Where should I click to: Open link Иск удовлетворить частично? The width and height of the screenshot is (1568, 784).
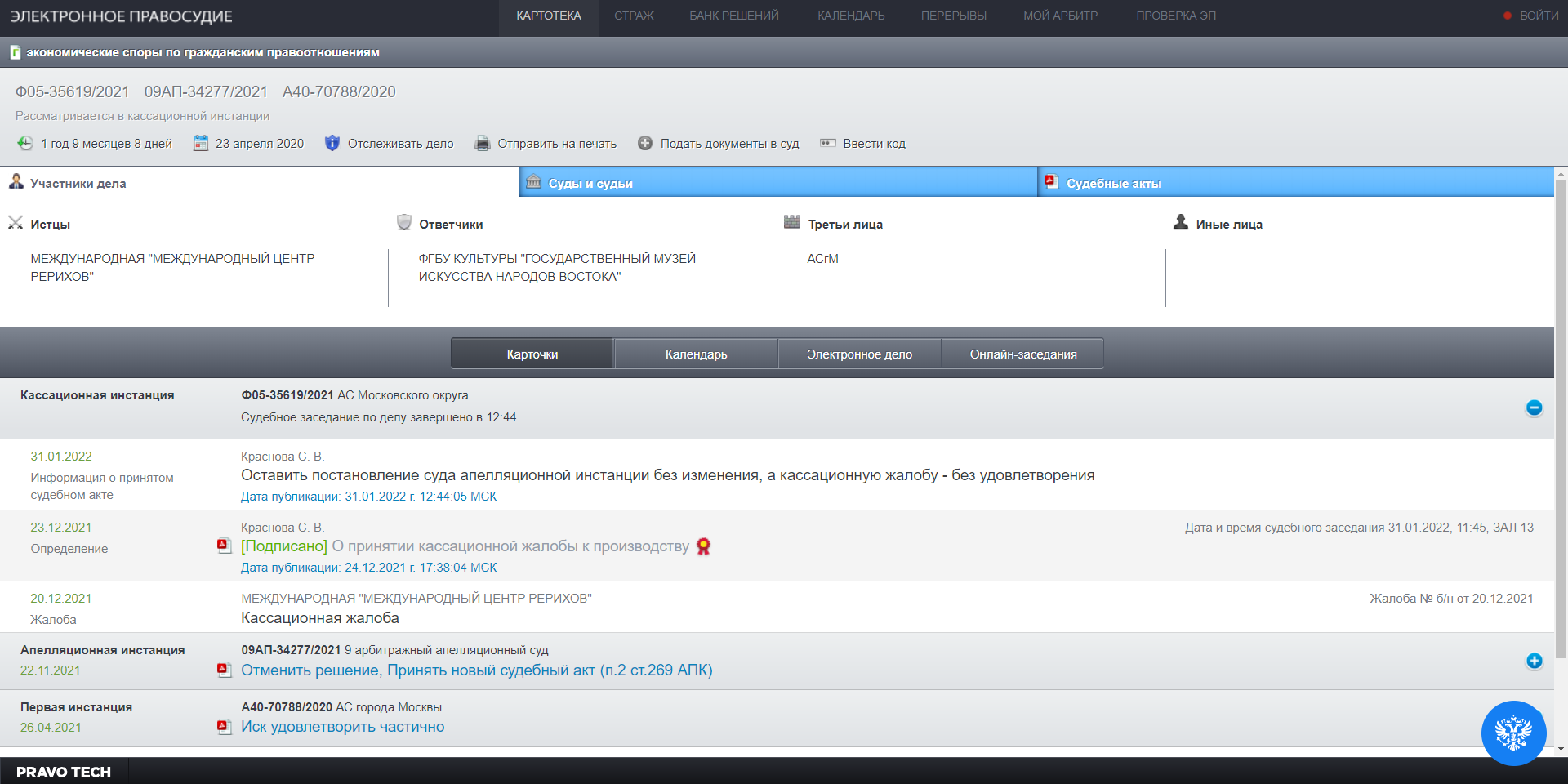pos(342,727)
